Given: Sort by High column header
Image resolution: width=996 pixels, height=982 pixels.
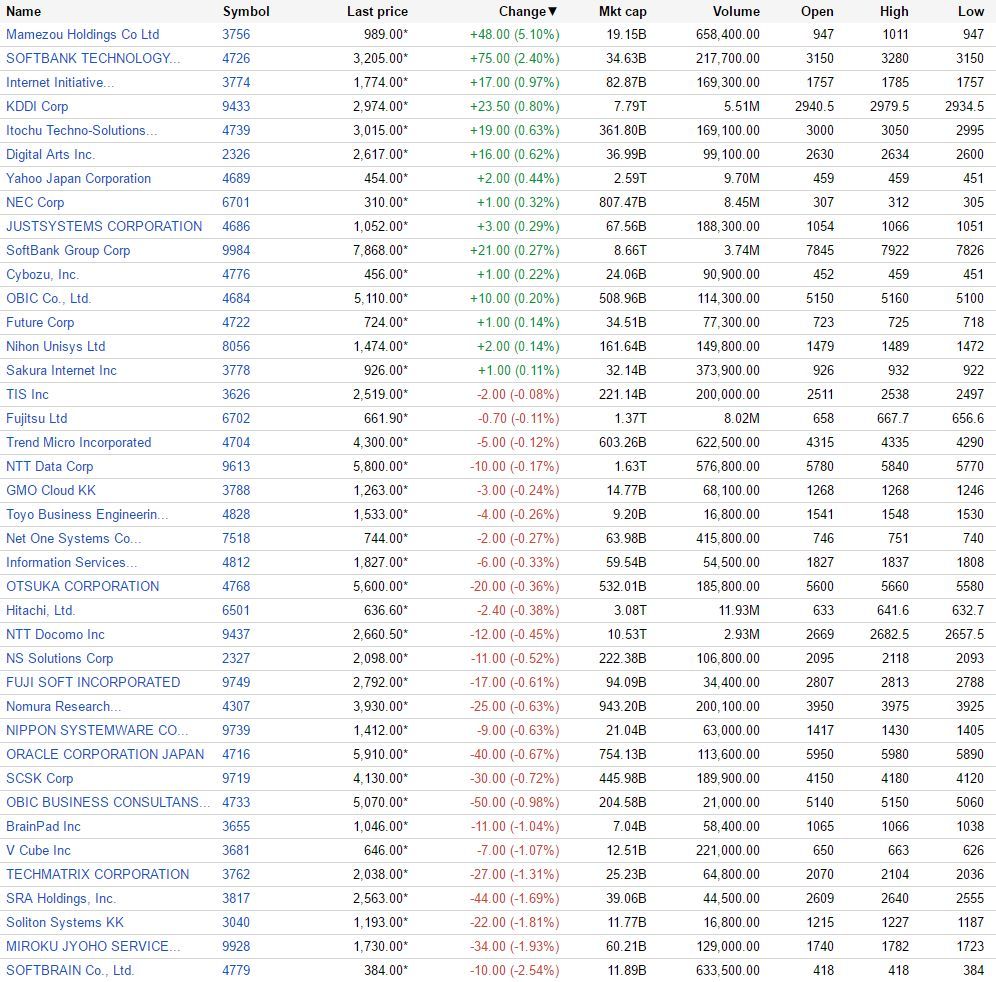Looking at the screenshot, I should (x=894, y=11).
